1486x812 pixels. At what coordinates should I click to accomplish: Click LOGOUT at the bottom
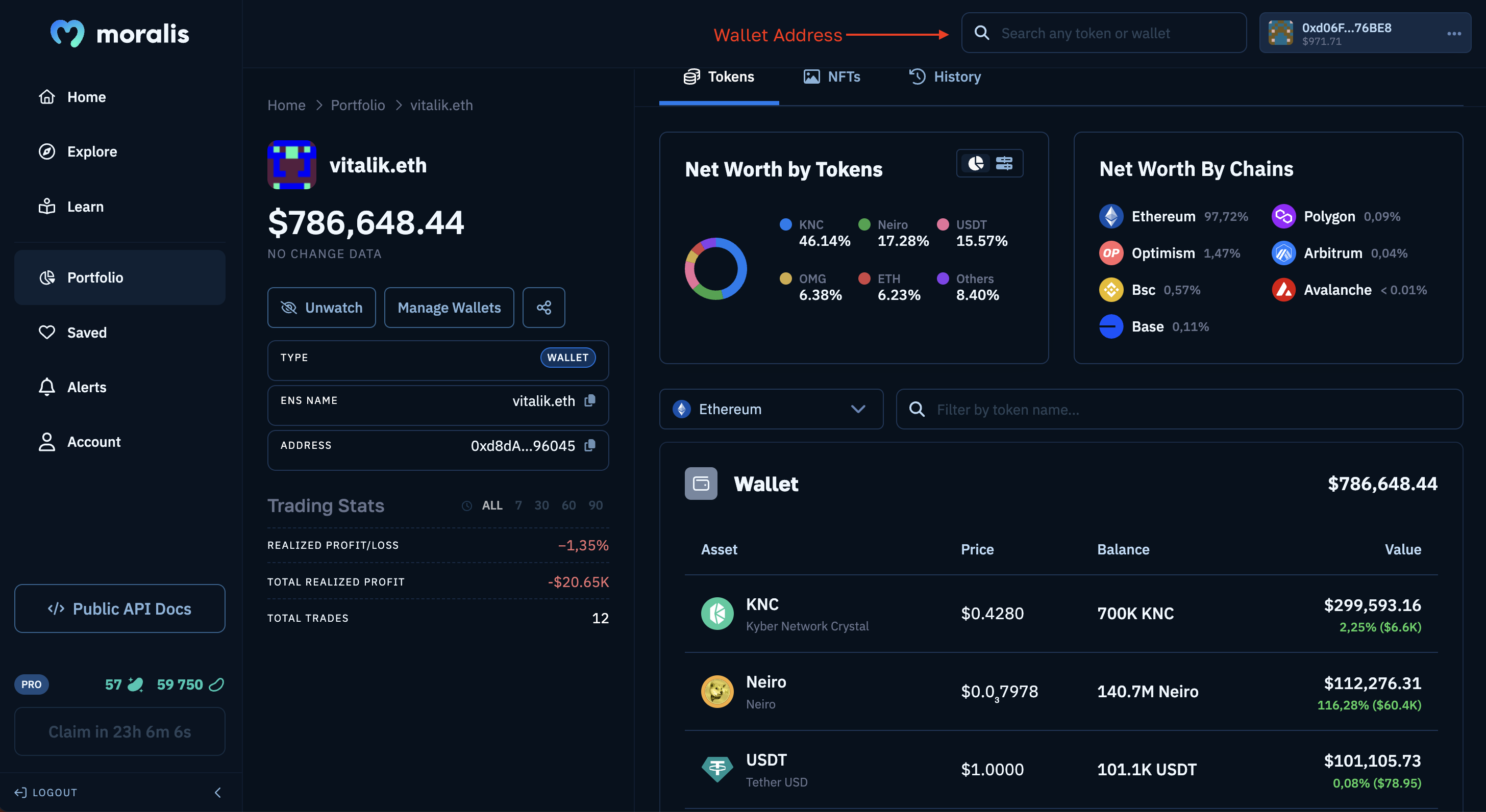[x=45, y=793]
